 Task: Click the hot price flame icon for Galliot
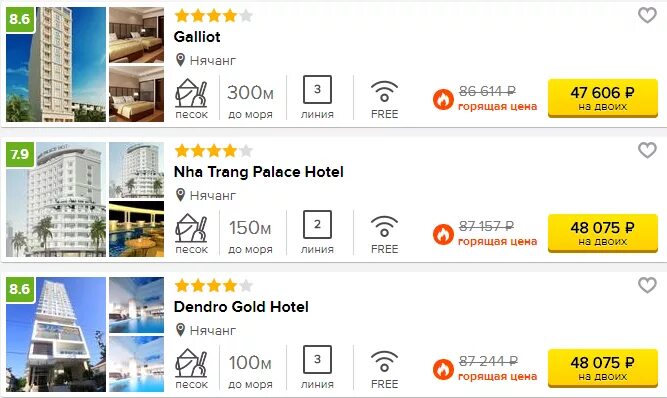tap(443, 99)
